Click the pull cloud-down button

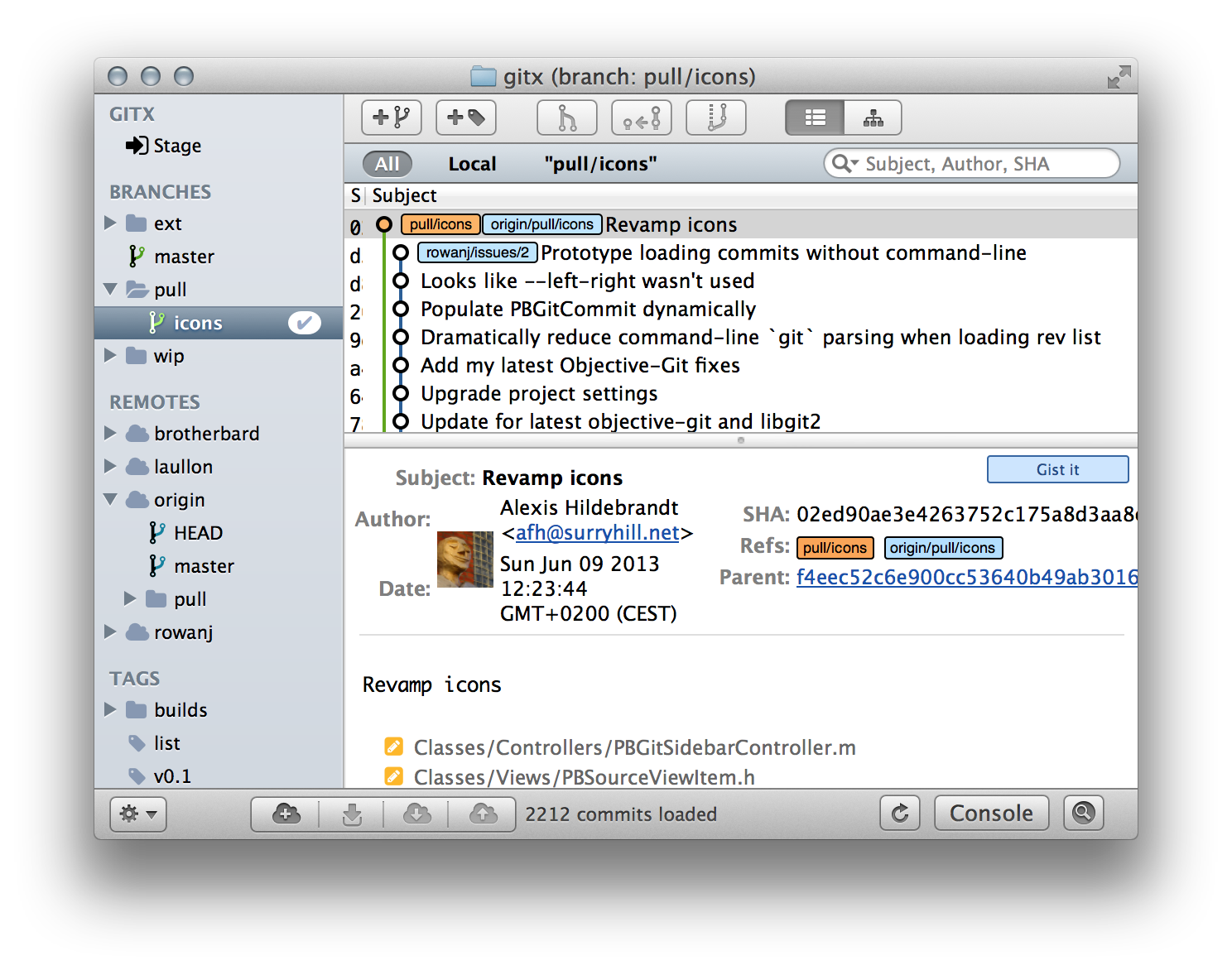(x=416, y=814)
